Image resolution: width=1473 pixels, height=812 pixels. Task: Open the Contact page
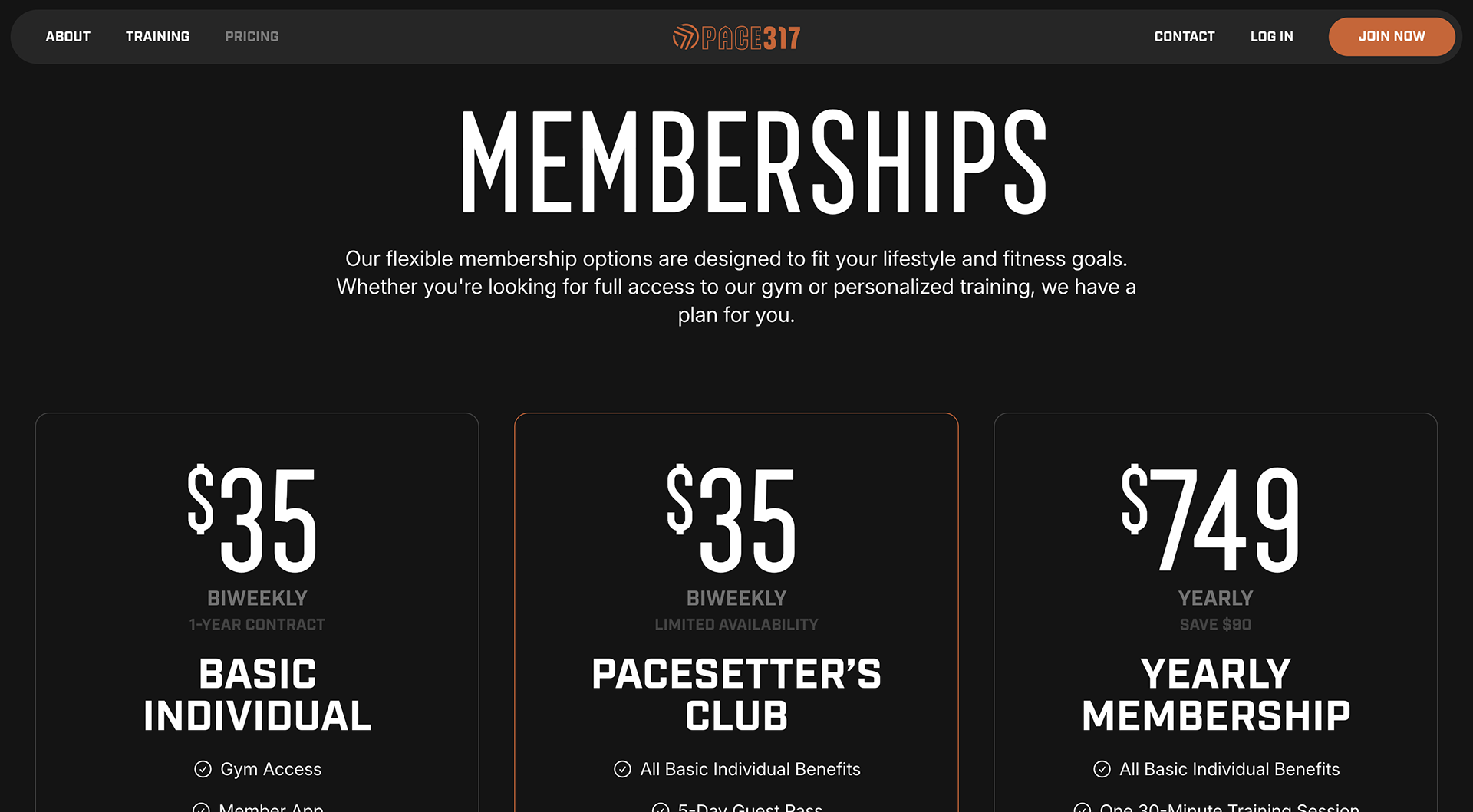point(1185,36)
